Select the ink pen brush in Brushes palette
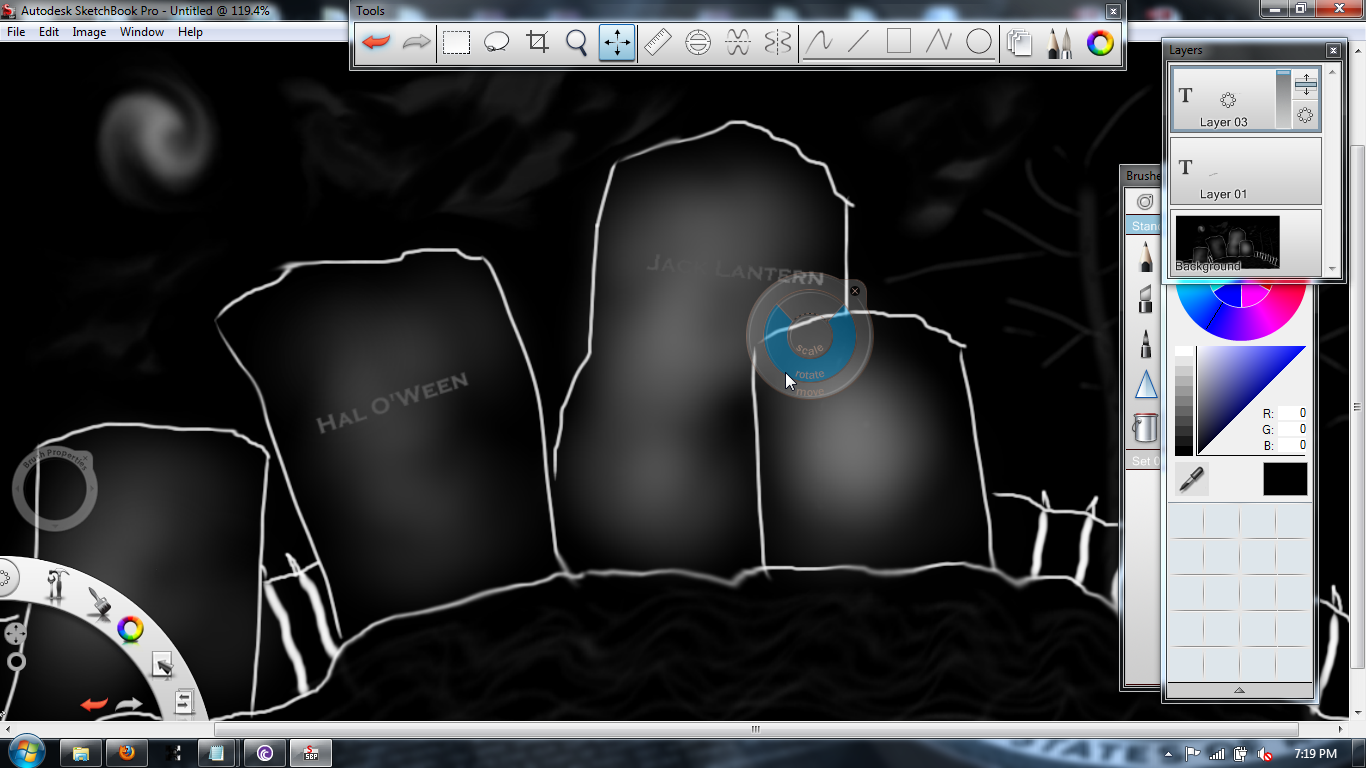Screen dimensions: 1366x768 [x=1146, y=343]
